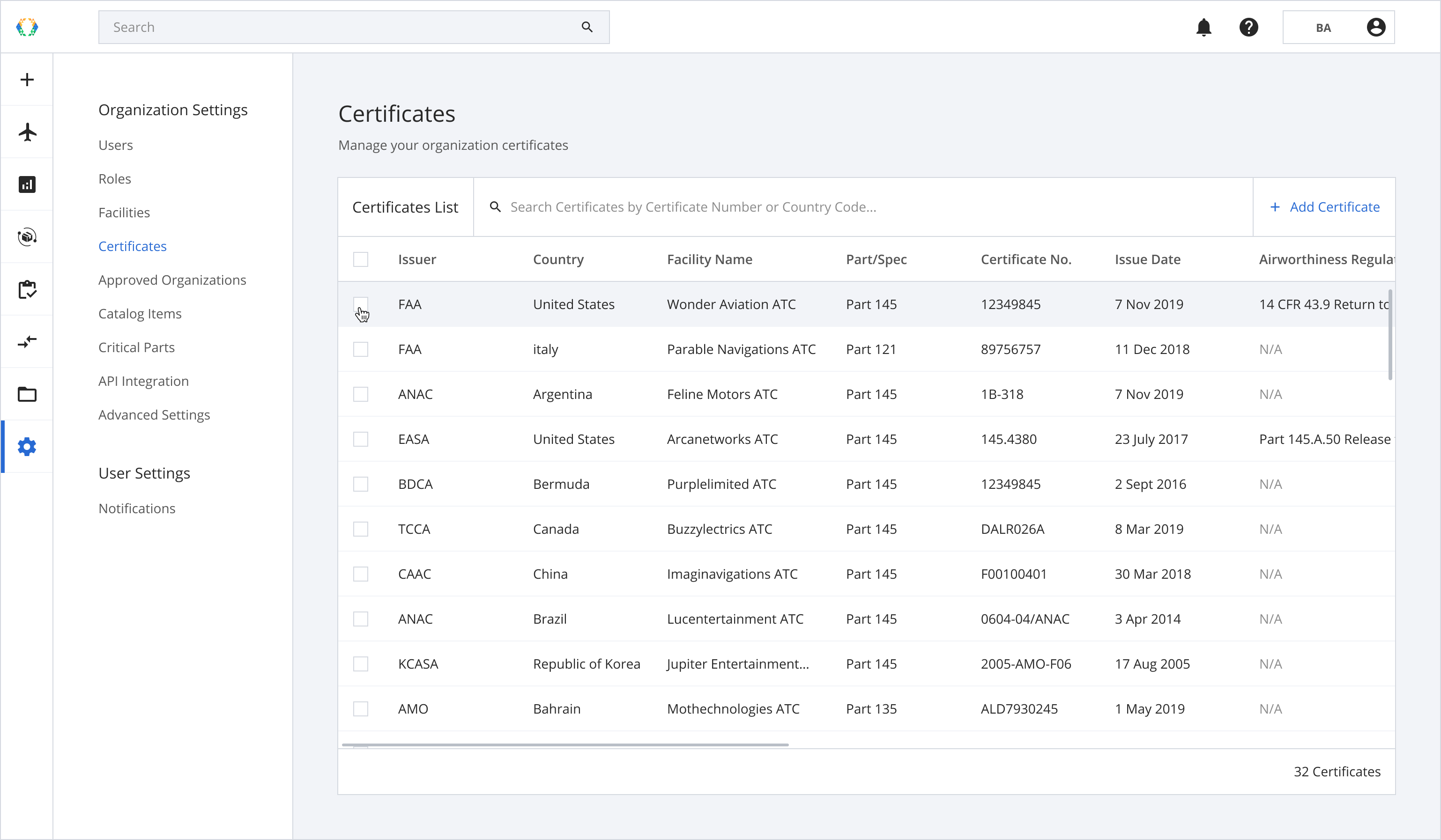Click the table horizontal scrollbar
The image size is (1441, 840).
click(565, 744)
